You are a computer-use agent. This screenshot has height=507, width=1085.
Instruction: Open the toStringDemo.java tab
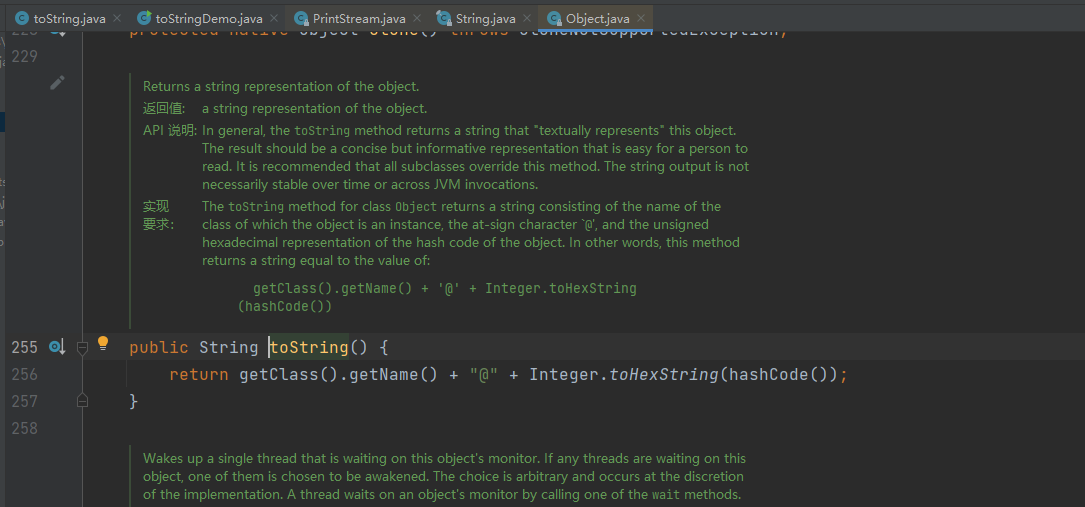point(208,19)
